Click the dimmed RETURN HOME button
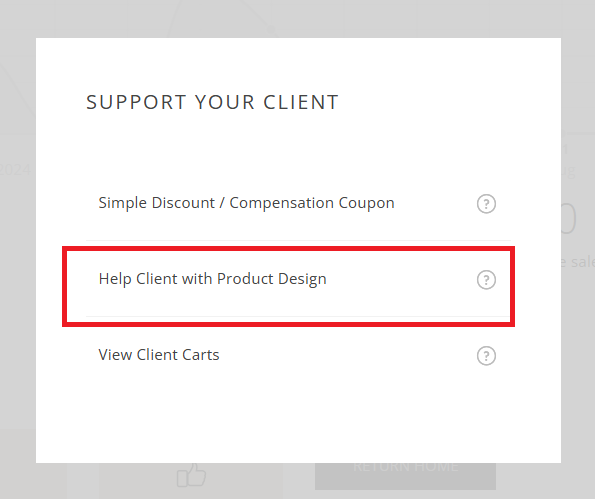This screenshot has width=595, height=499. tap(405, 476)
